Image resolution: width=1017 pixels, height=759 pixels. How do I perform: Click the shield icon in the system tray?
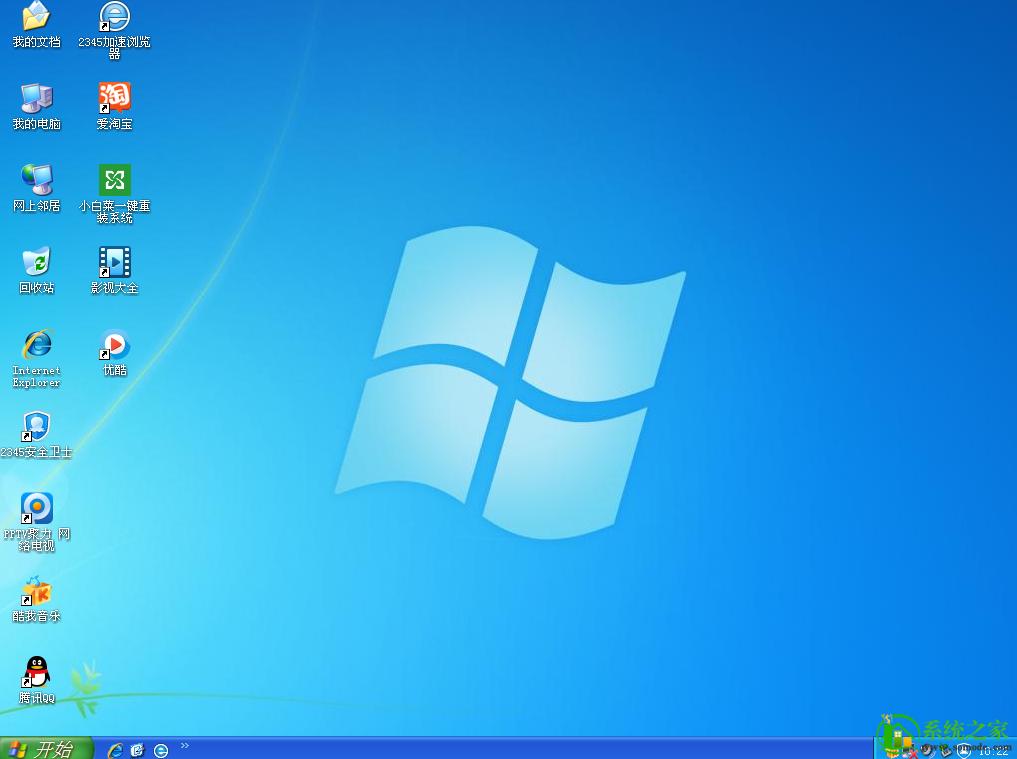(963, 750)
